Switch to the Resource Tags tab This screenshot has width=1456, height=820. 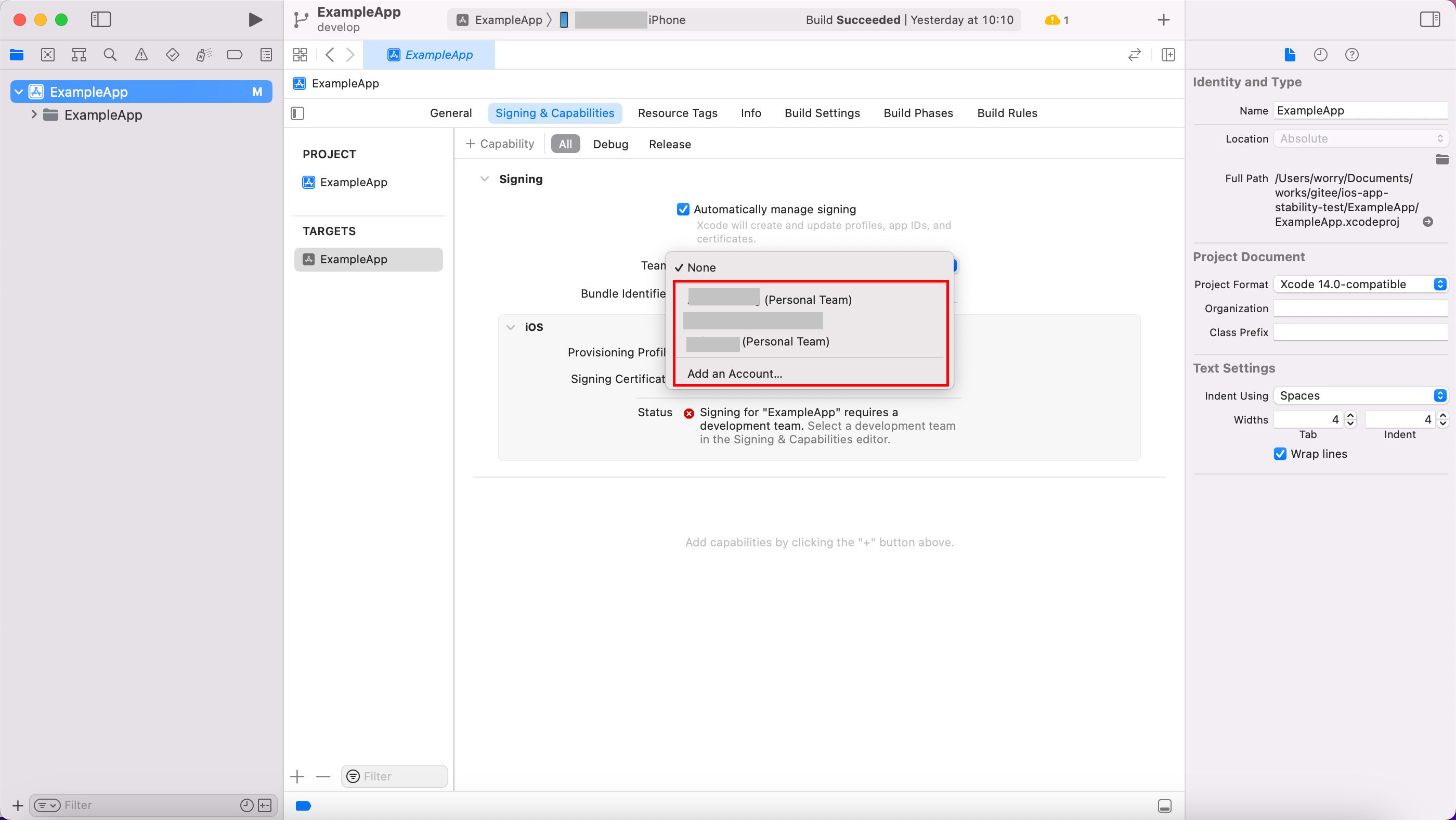[677, 113]
